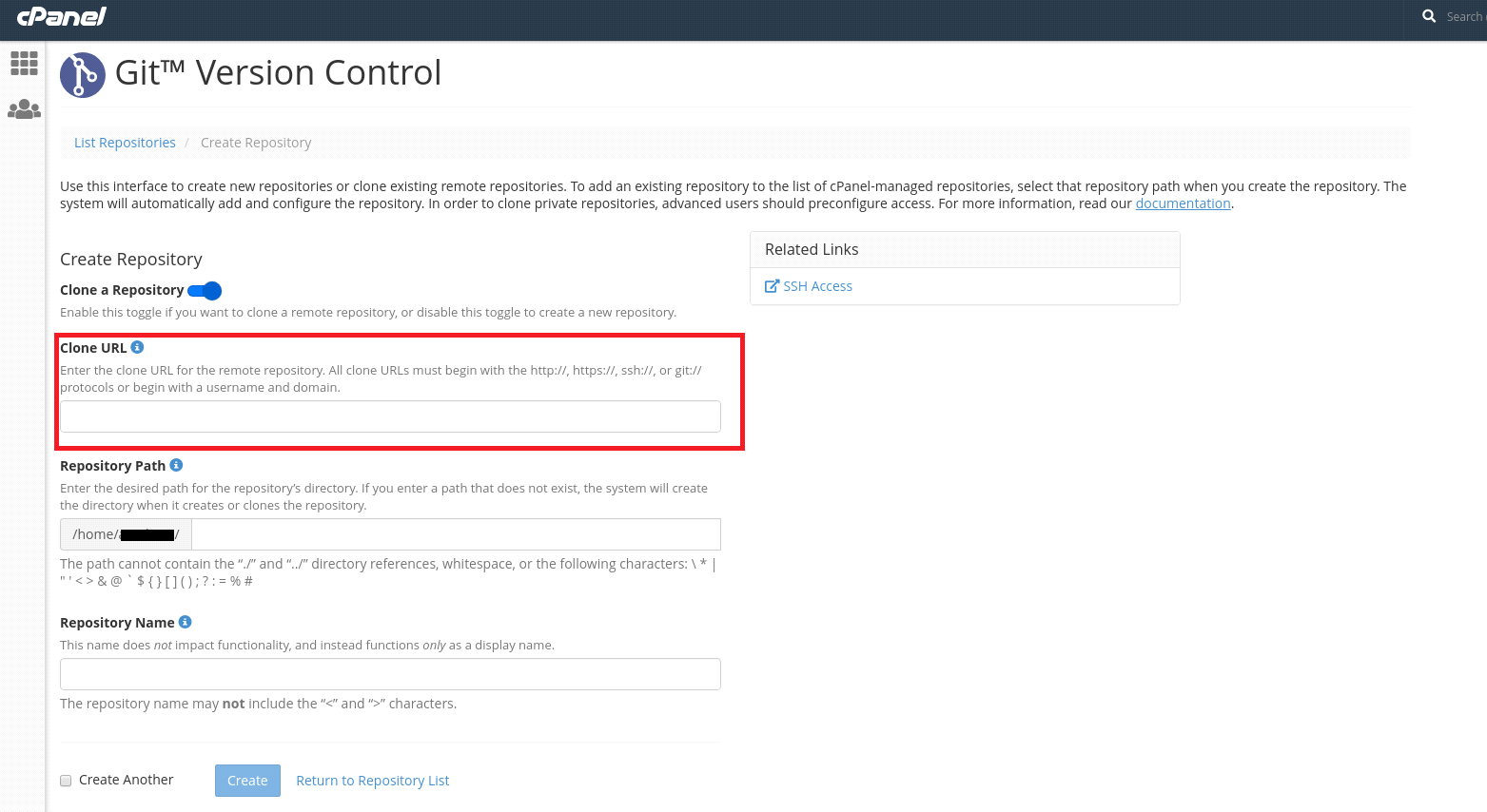Go to SSH Access related link
The image size is (1487, 812).
817,285
